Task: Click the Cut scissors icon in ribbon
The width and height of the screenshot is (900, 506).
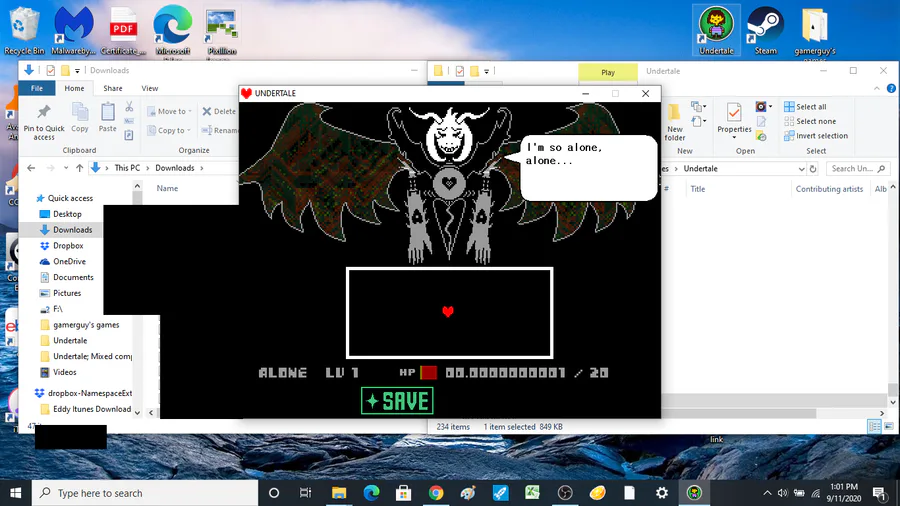Action: click(129, 107)
